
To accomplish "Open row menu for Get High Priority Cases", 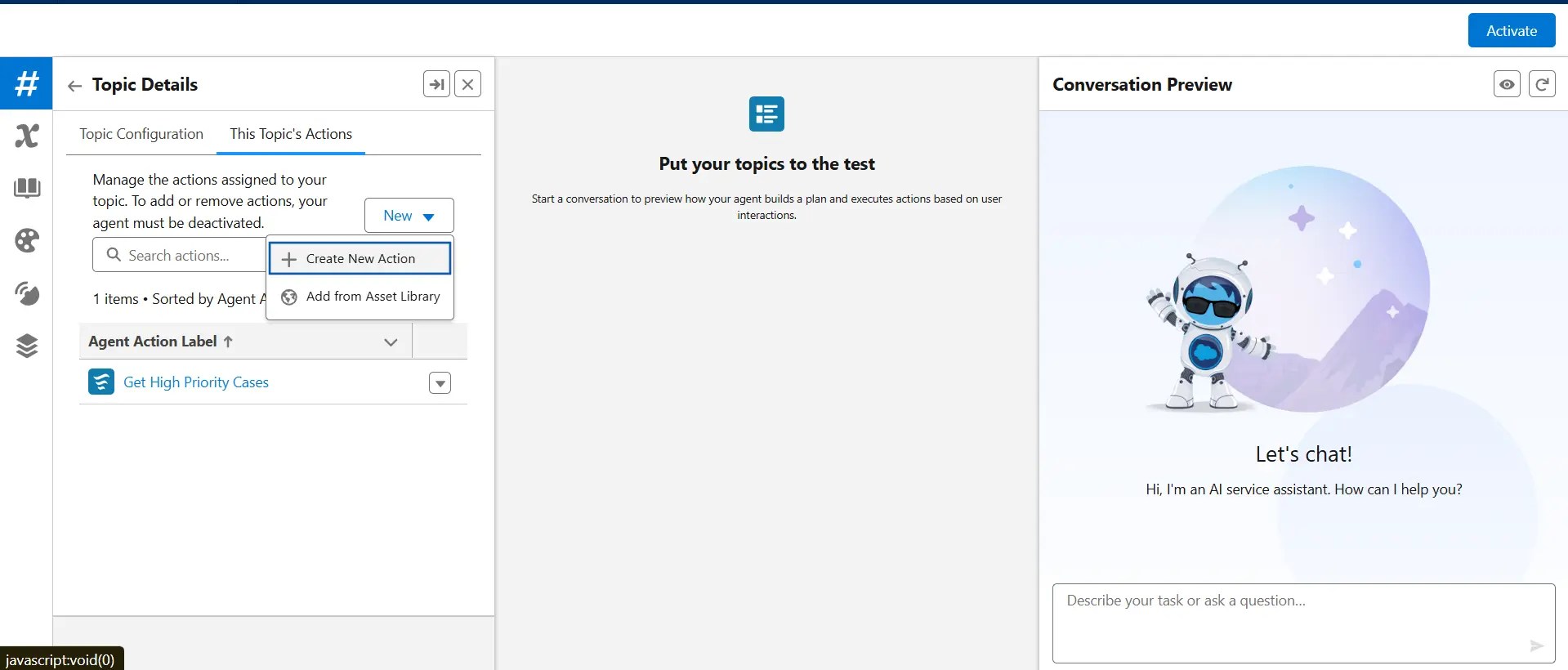I will 440,383.
